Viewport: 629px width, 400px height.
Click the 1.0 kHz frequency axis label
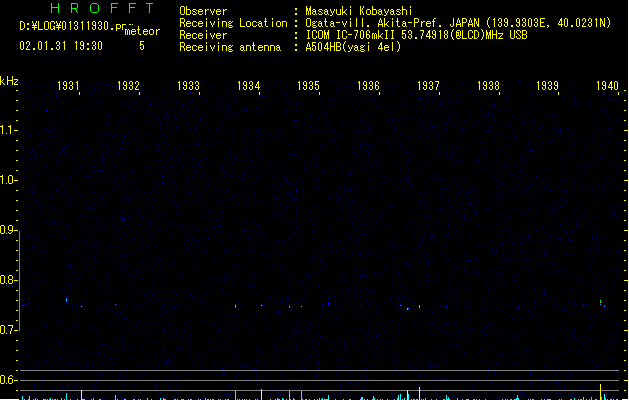(x=8, y=180)
